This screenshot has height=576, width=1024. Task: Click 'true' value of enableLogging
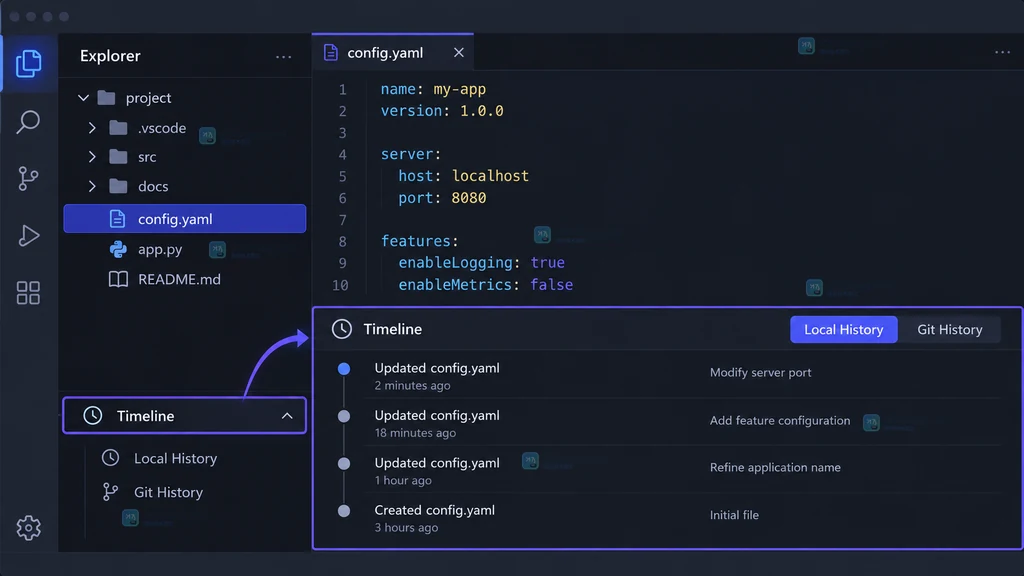point(547,263)
